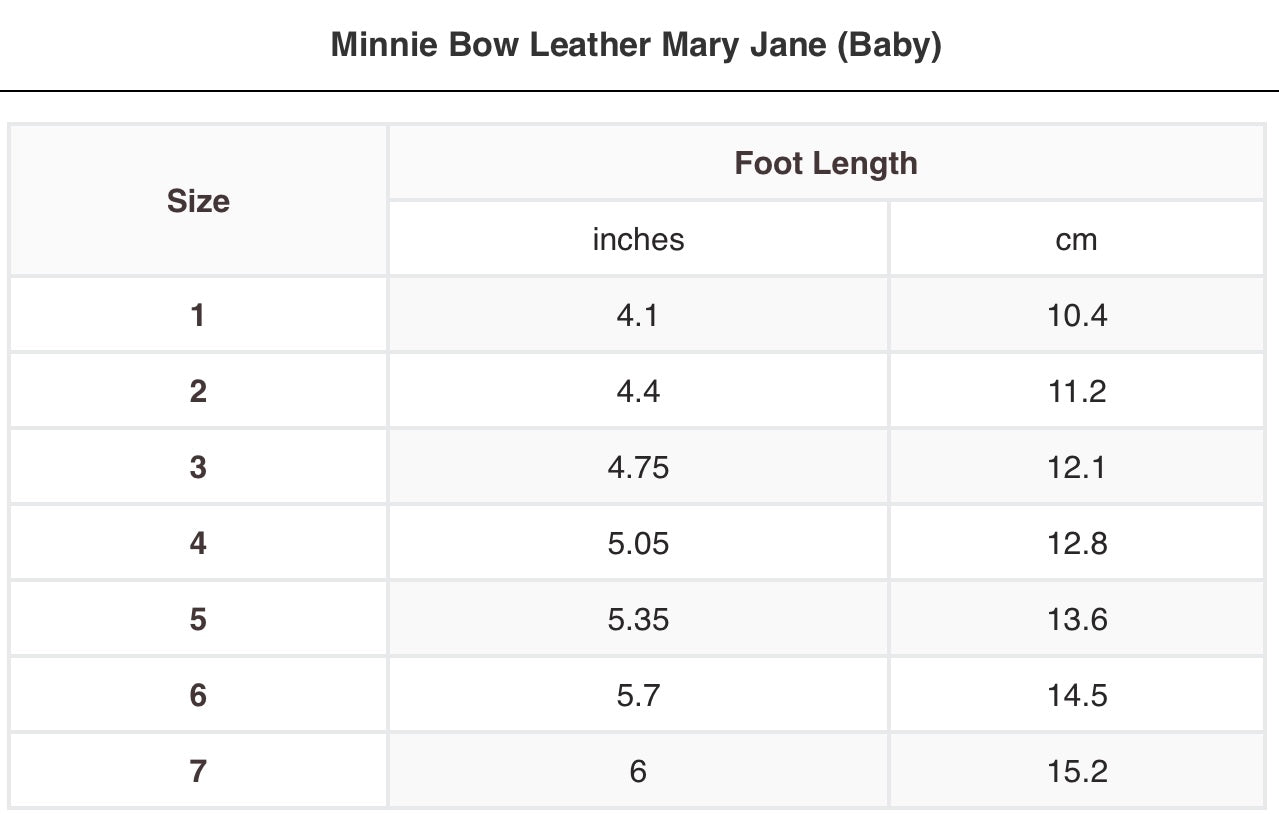This screenshot has width=1279, height=814.
Task: Select the 11.2 cm cell
Action: coord(1077,391)
